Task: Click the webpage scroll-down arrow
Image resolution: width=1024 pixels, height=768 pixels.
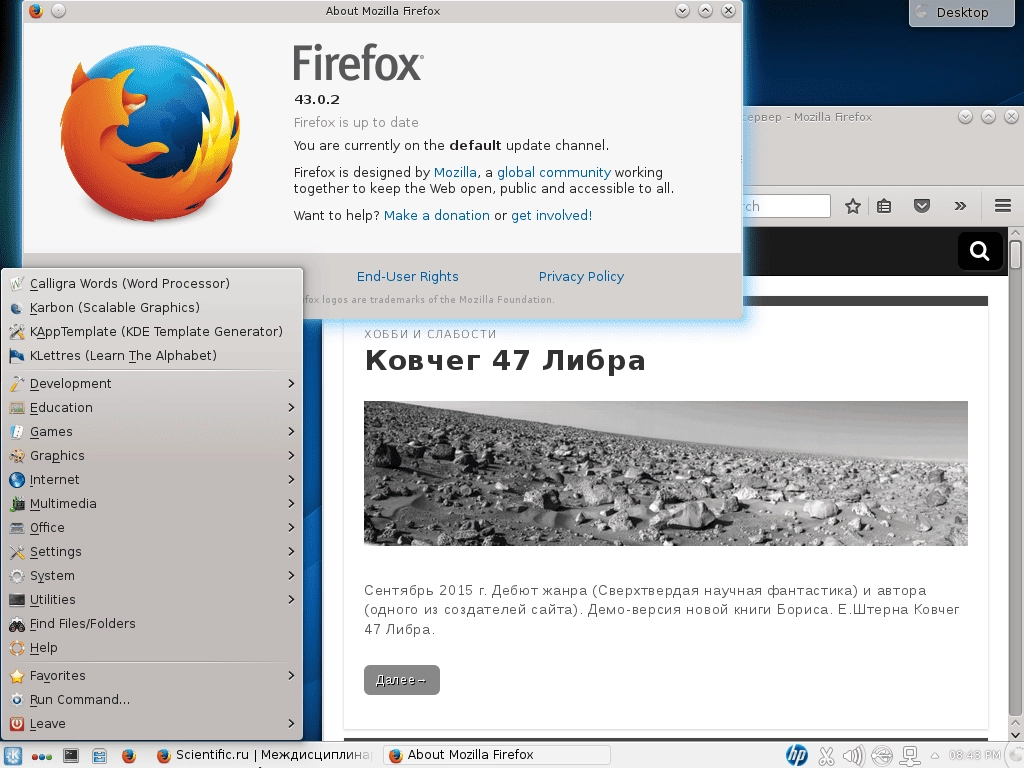Action: (x=1016, y=735)
